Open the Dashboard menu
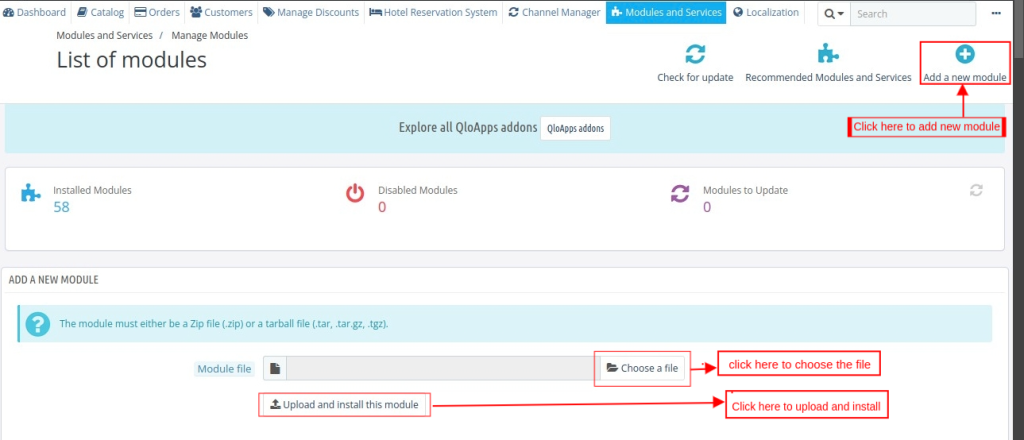The width and height of the screenshot is (1024, 440). [x=35, y=13]
